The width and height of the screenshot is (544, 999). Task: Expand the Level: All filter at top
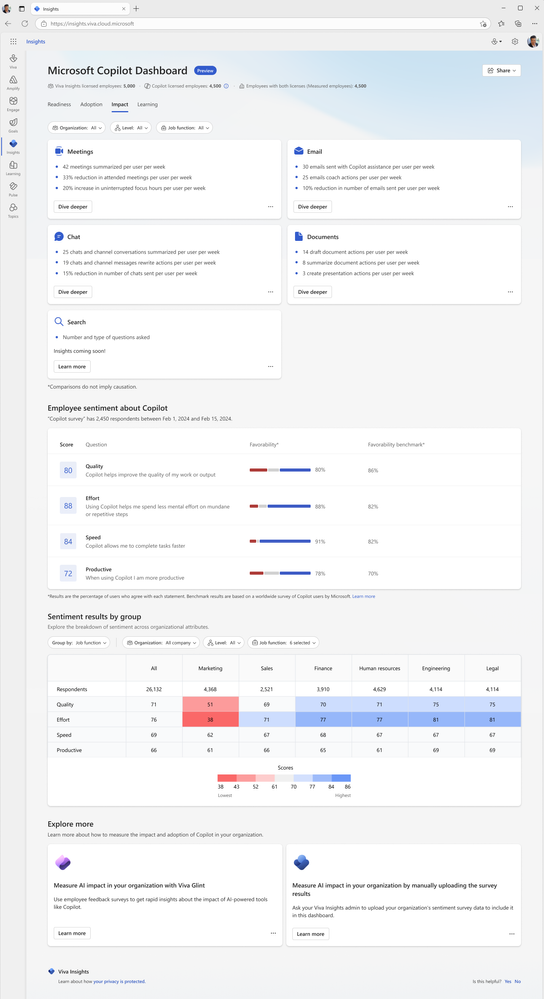pyautogui.click(x=131, y=127)
